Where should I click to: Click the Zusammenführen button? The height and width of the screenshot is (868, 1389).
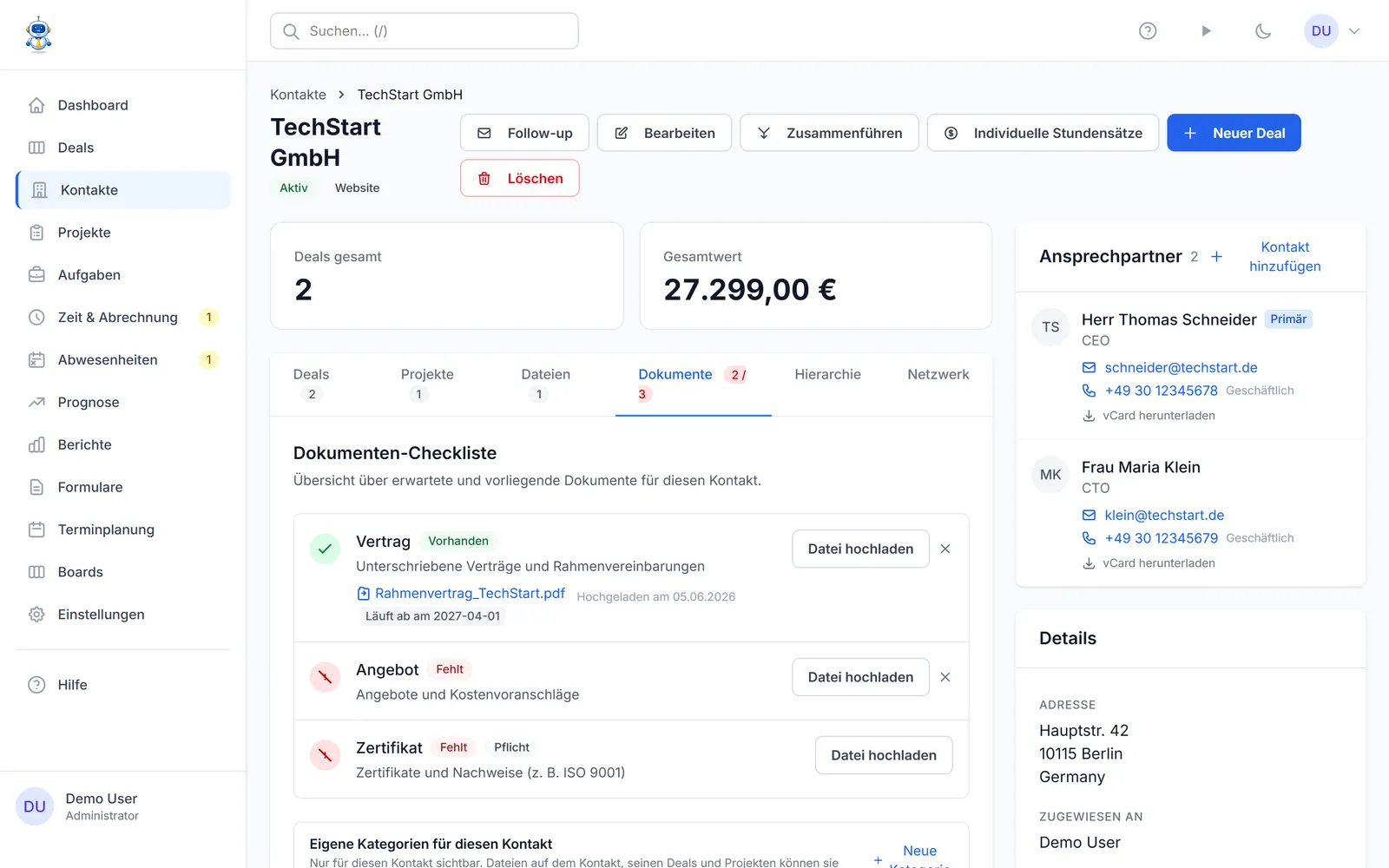click(x=829, y=133)
